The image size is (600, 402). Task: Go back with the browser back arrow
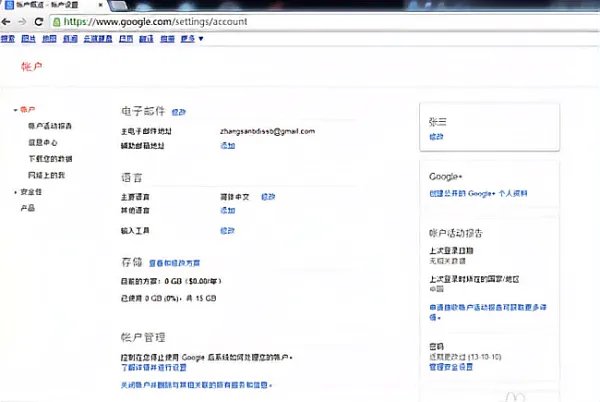(x=6, y=22)
